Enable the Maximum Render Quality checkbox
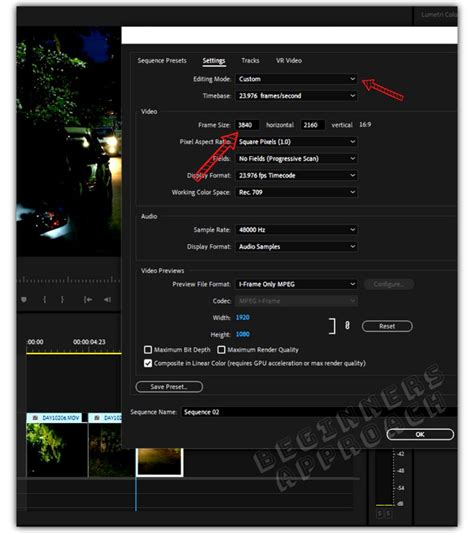 point(221,349)
